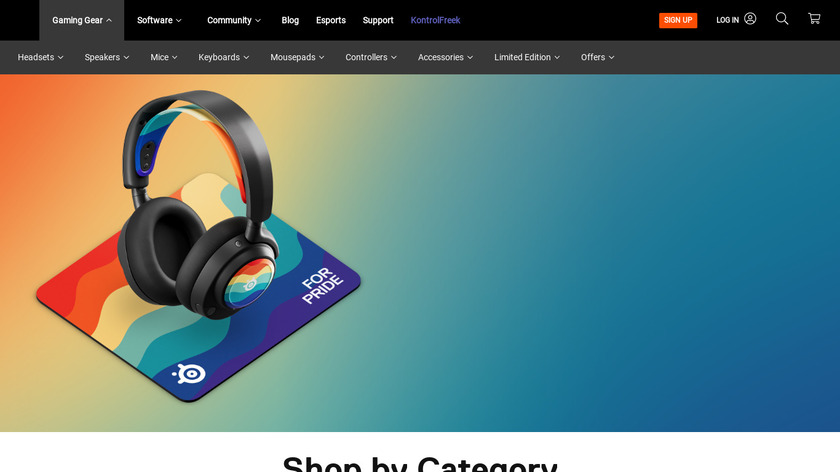
Task: Expand the Speakers category menu
Action: point(107,57)
